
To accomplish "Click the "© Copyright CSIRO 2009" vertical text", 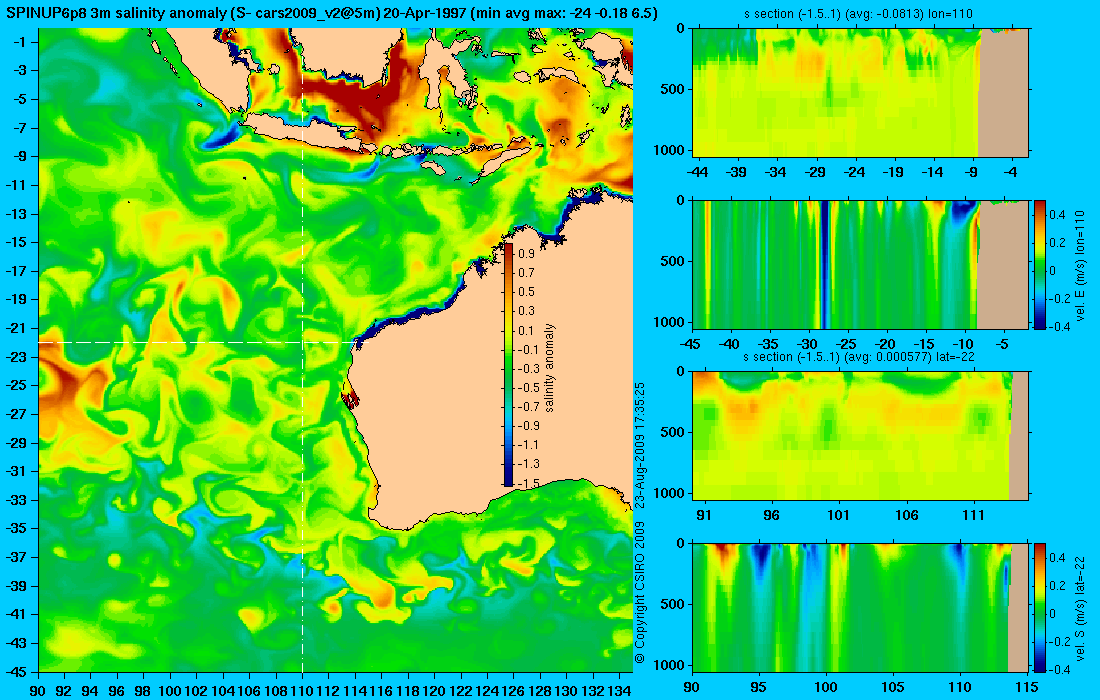I will [639, 593].
